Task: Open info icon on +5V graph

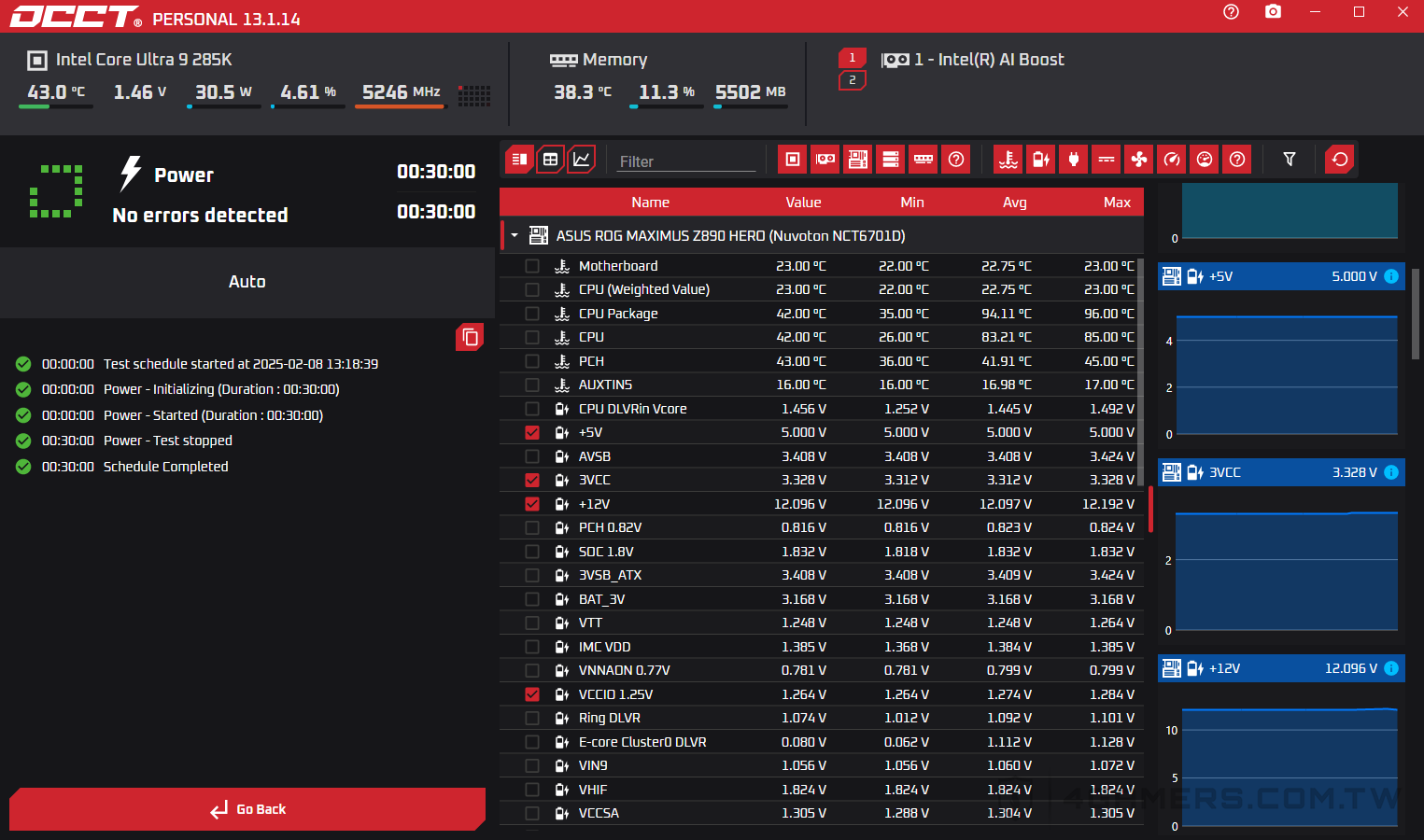Action: click(1391, 276)
